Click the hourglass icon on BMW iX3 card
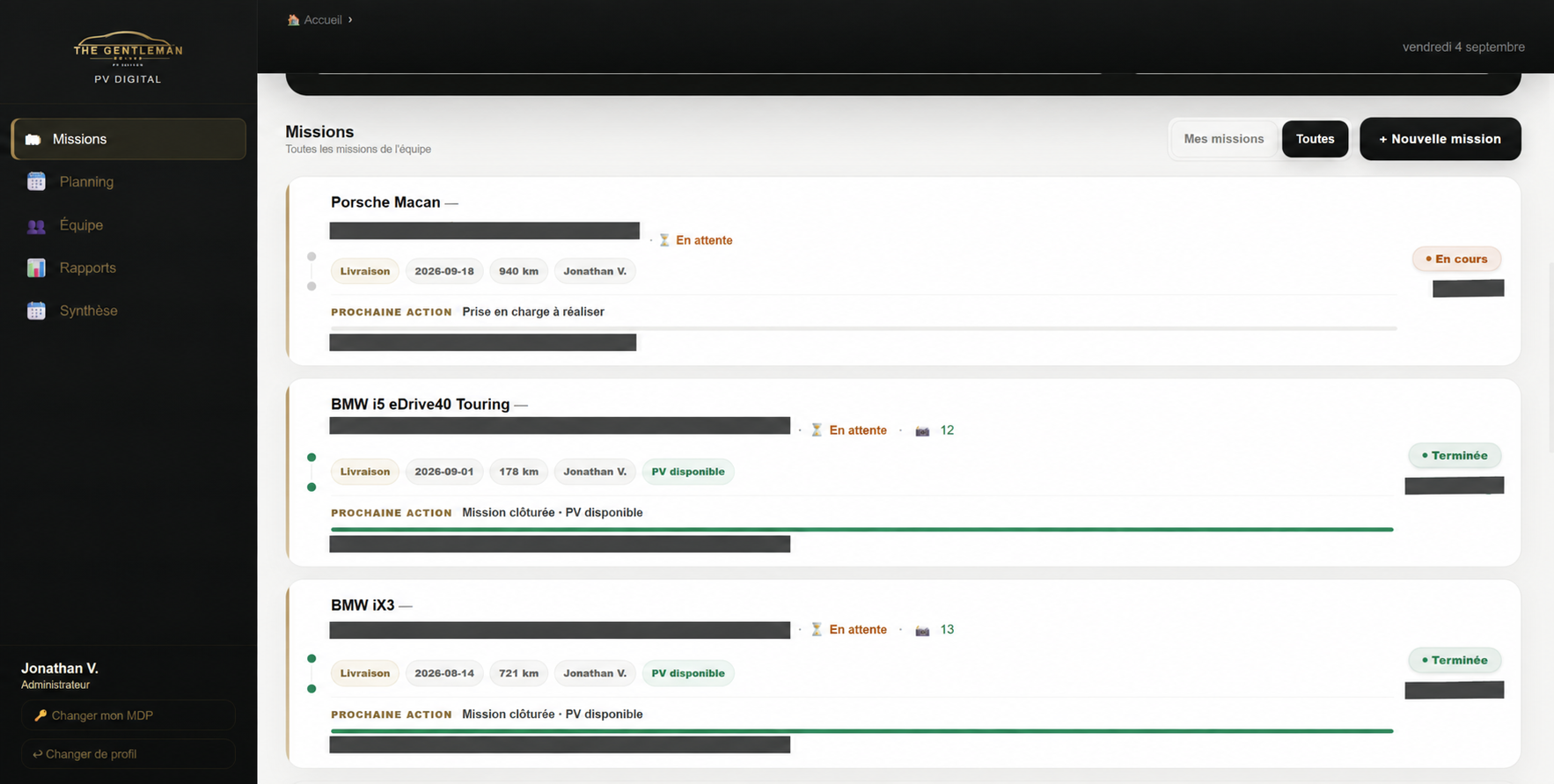Viewport: 1554px width, 784px height. 817,629
